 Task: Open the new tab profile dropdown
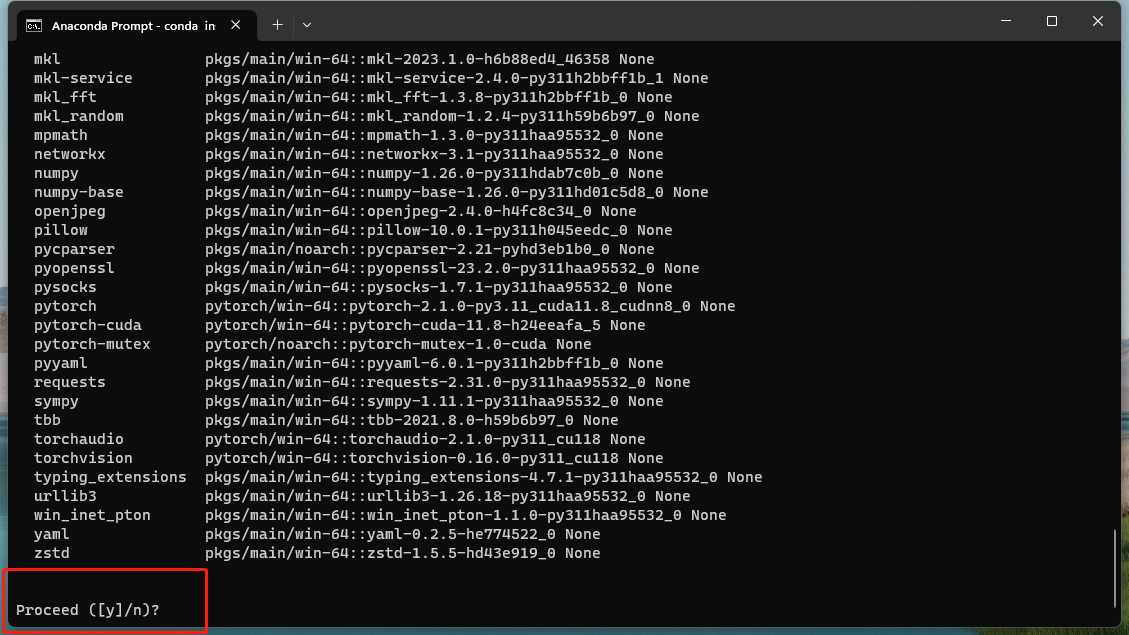coord(307,25)
